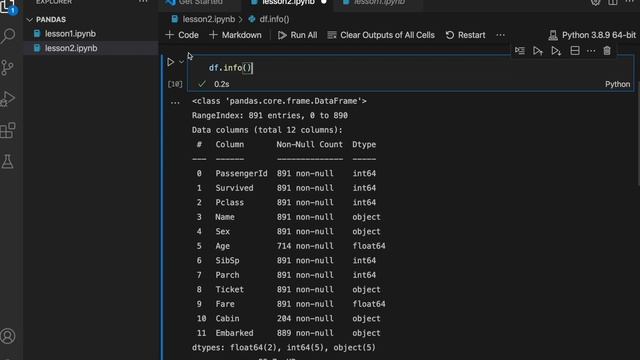640x360 pixels.
Task: Switch to the lesson2.ipynb tab
Action: click(x=288, y=2)
